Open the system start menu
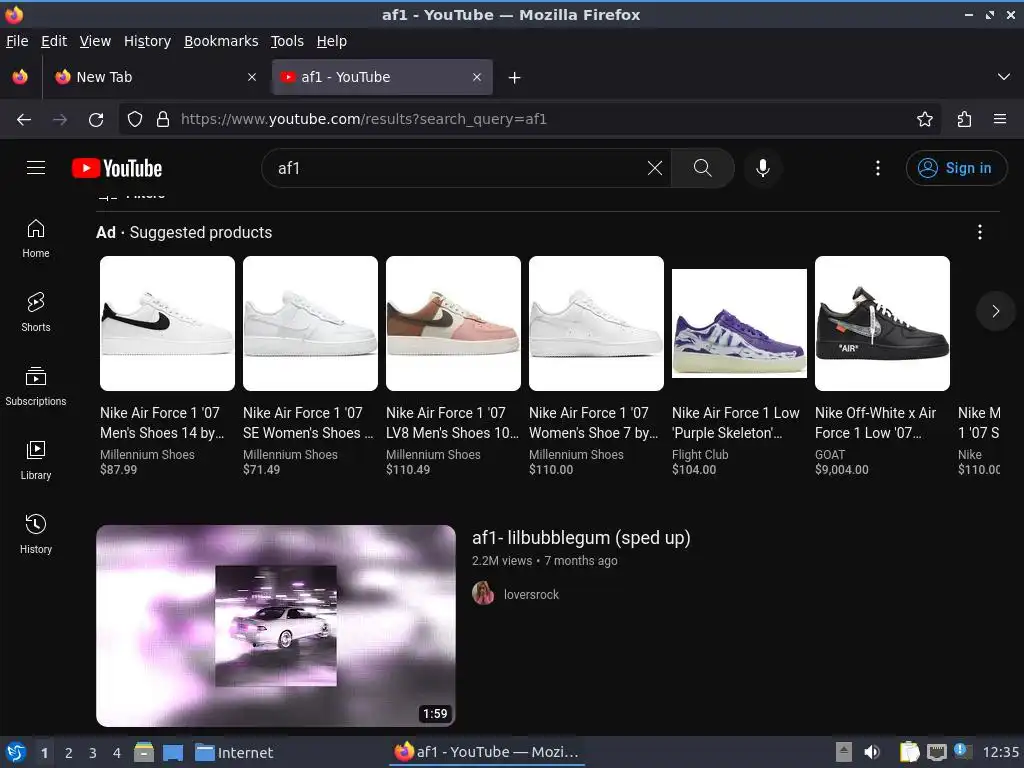Viewport: 1024px width, 768px height. click(16, 752)
